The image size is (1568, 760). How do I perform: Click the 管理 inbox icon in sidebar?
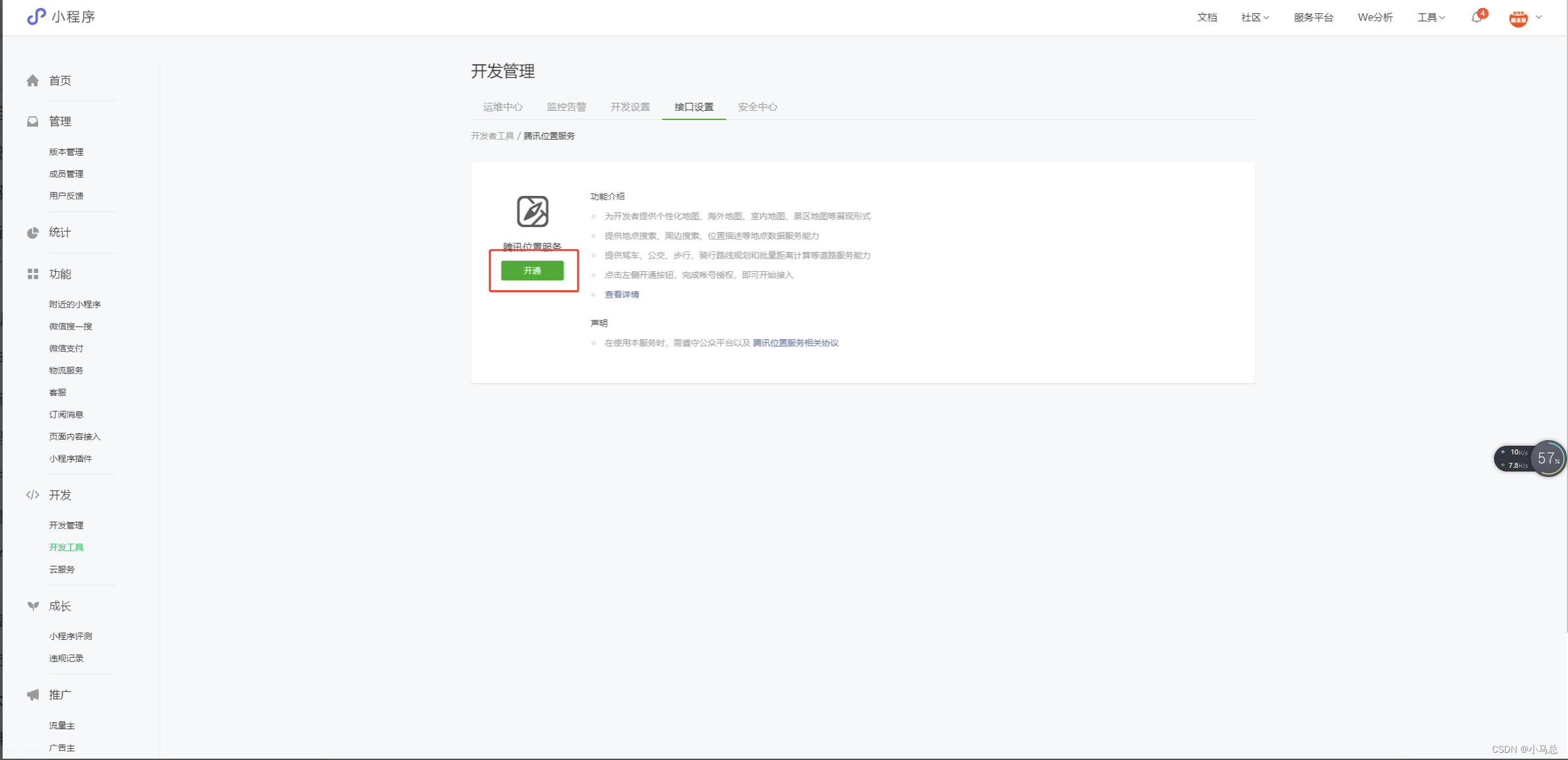(32, 121)
